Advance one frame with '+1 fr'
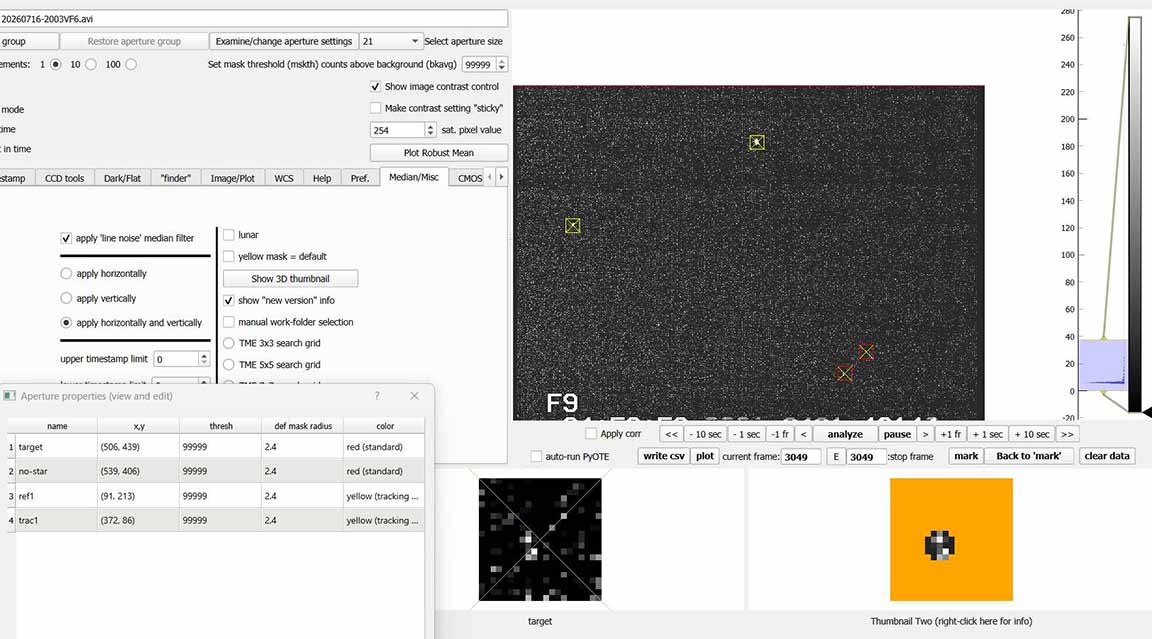 [951, 434]
